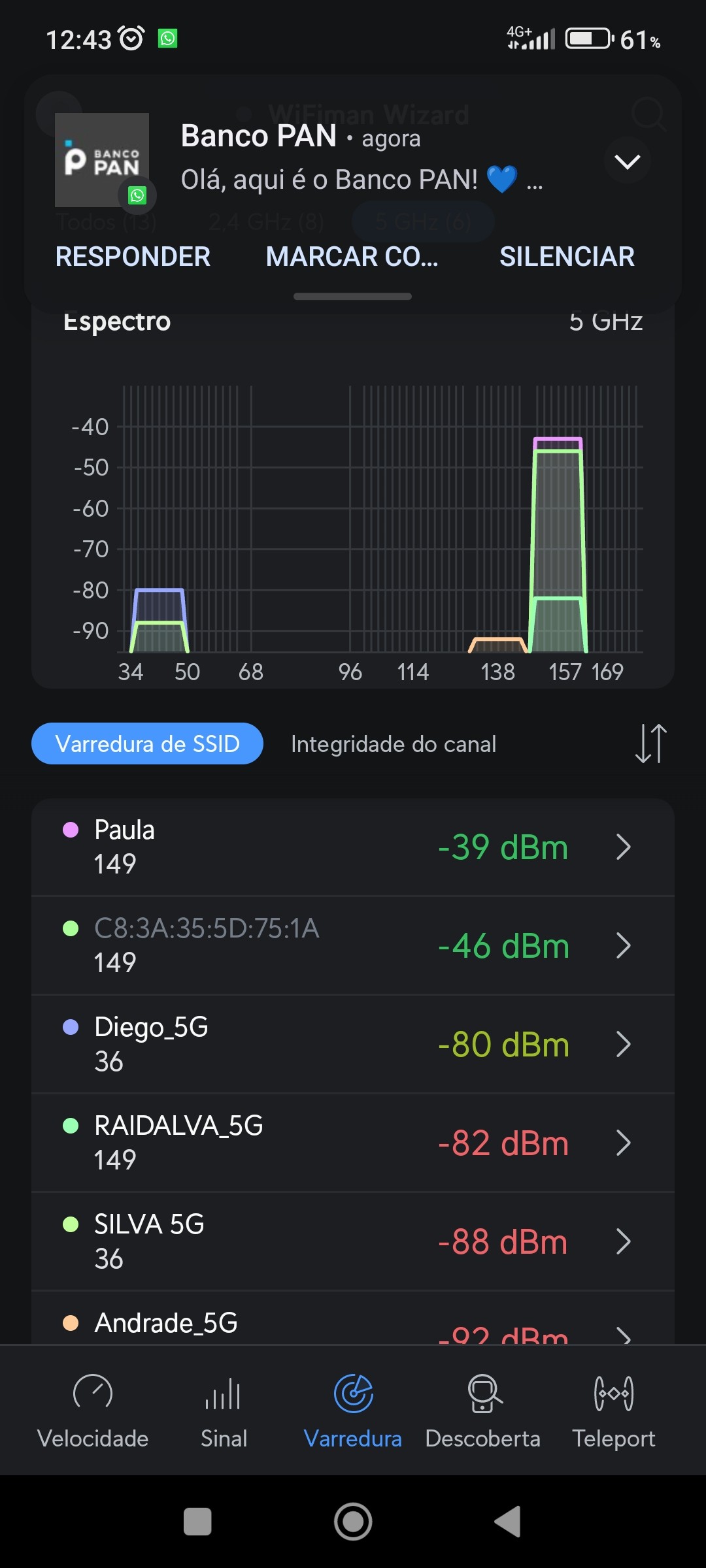Open the Teleport icon

tap(613, 1393)
